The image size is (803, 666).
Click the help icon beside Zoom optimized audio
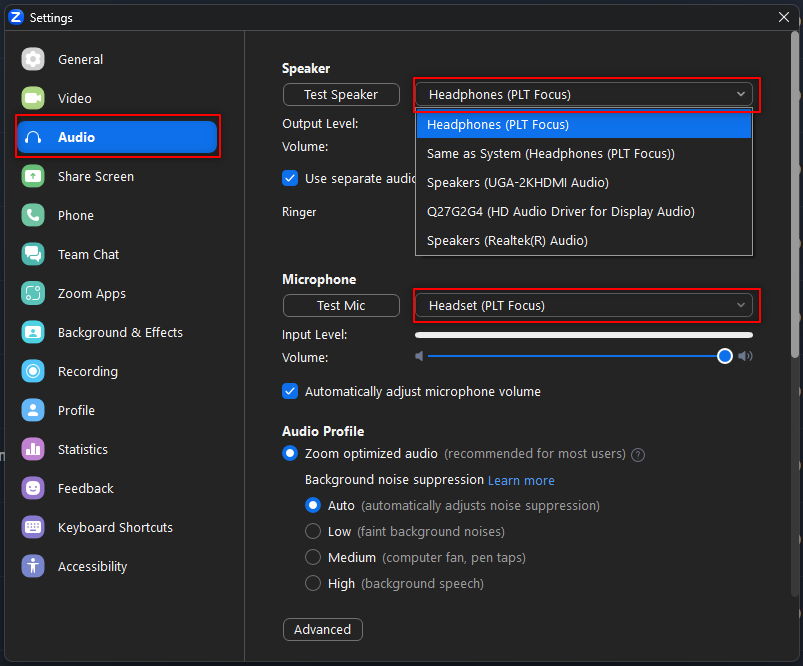pyautogui.click(x=638, y=454)
